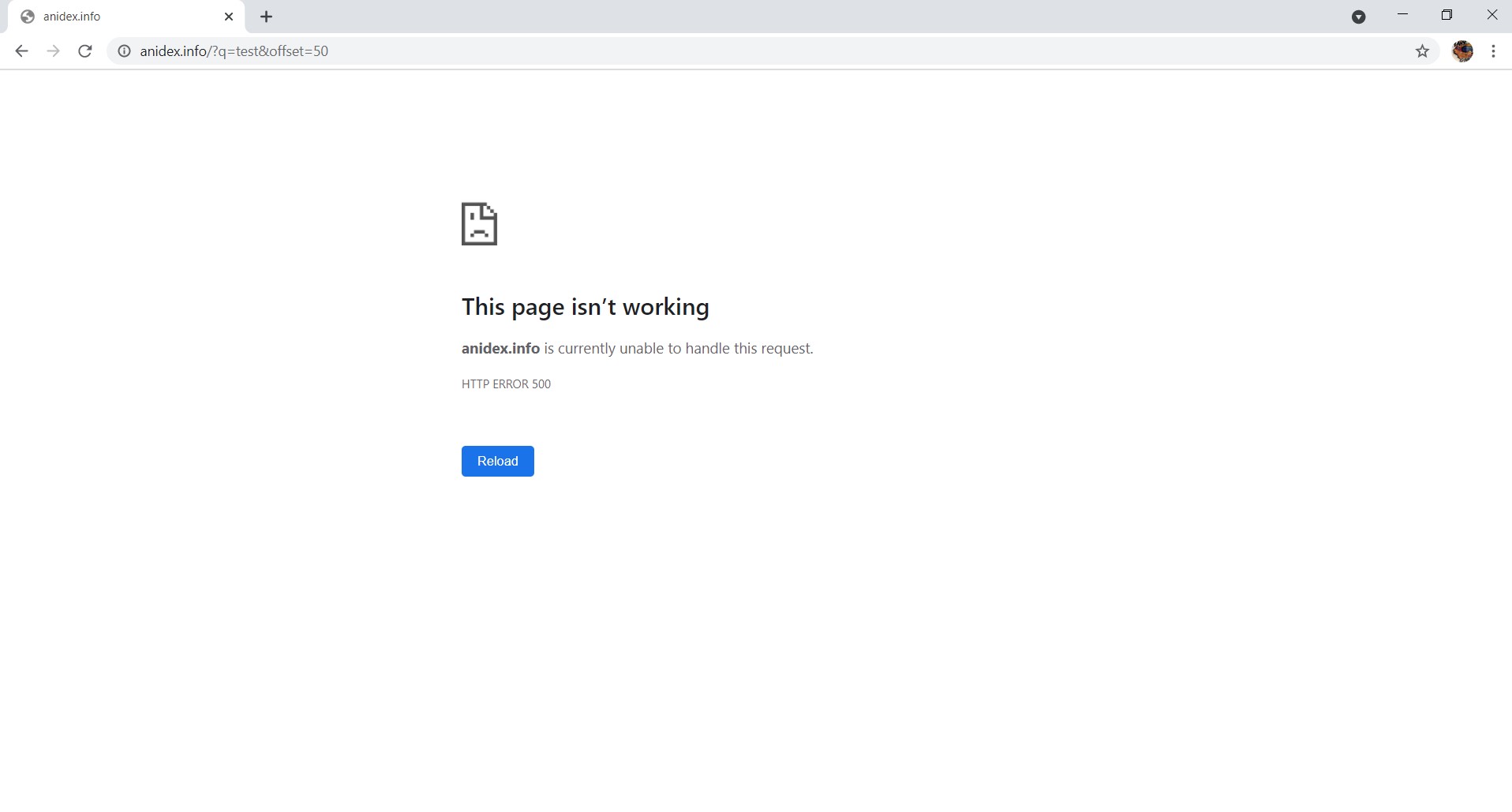Click the HTTP ERROR 500 text

[x=506, y=384]
